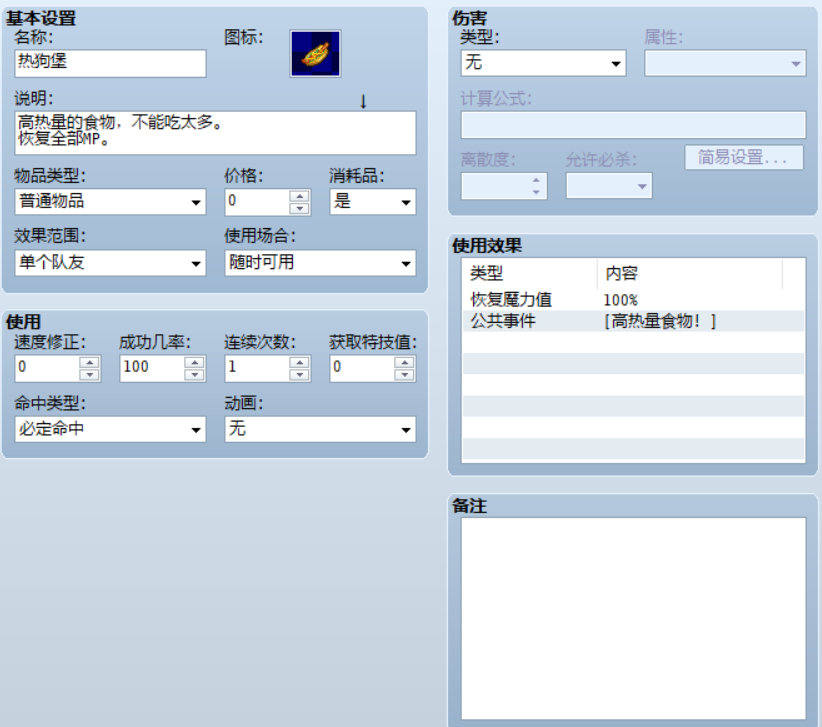Increase the 连续次数 value
The width and height of the screenshot is (822, 727).
click(x=299, y=362)
